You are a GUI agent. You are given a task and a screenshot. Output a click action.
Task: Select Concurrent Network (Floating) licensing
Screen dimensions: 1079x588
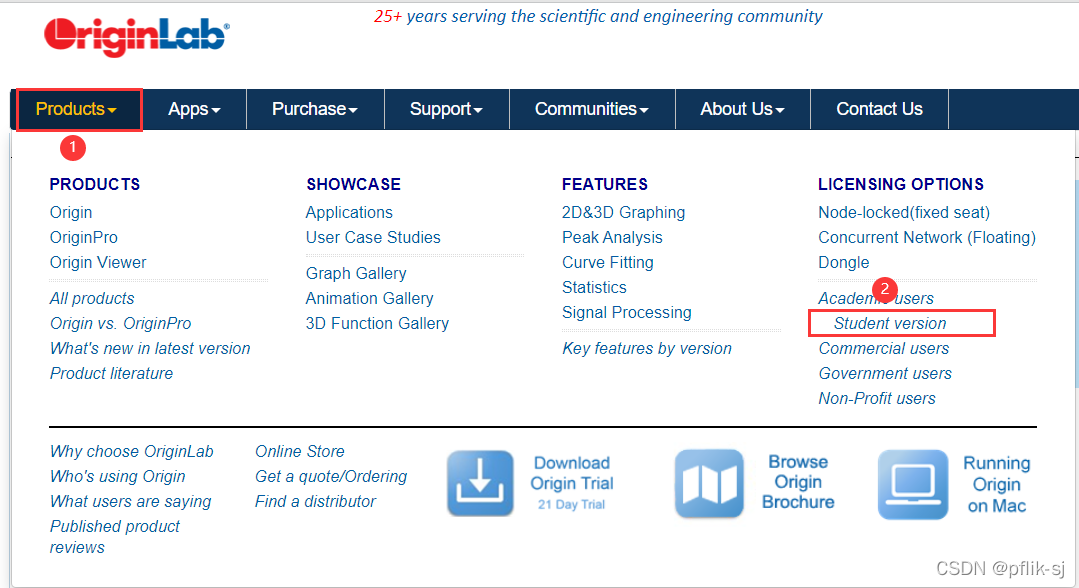point(927,238)
